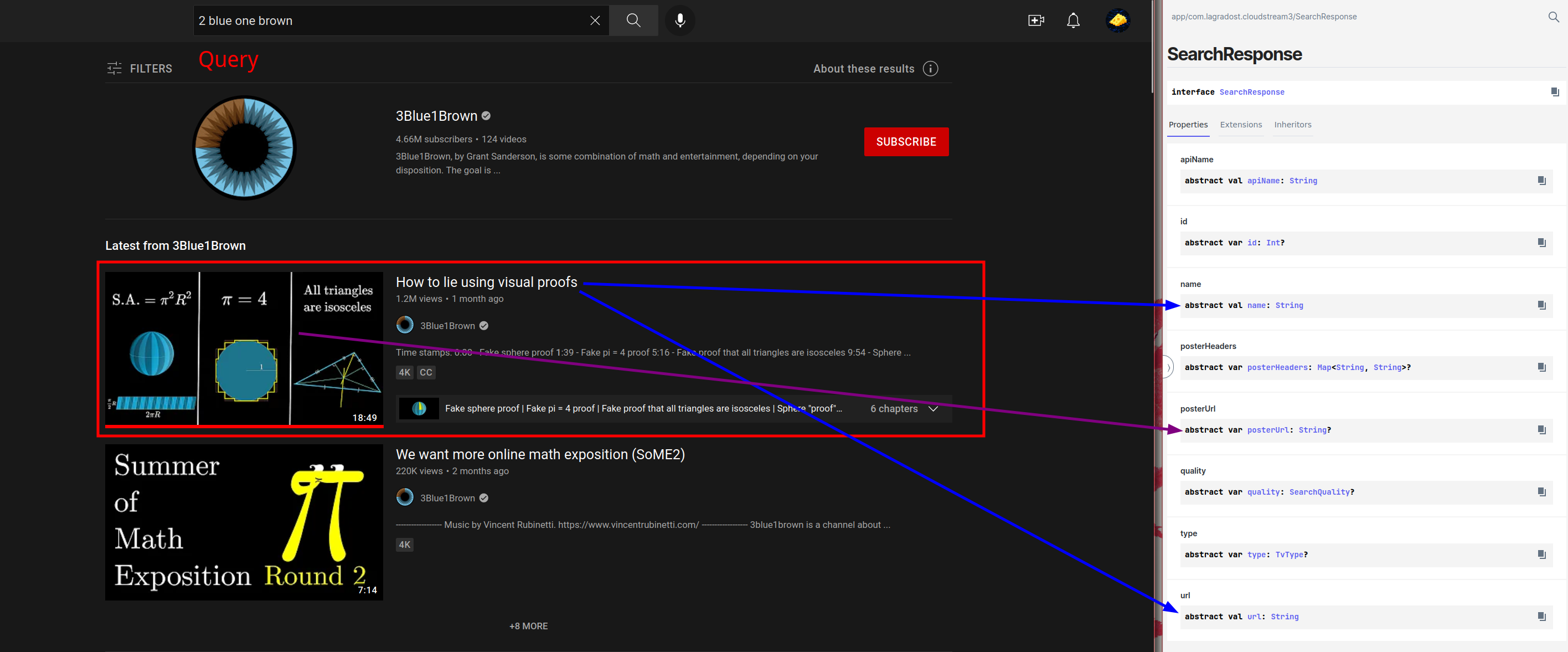Image resolution: width=1568 pixels, height=652 pixels.
Task: Switch to the Inheritors tab
Action: point(1292,125)
